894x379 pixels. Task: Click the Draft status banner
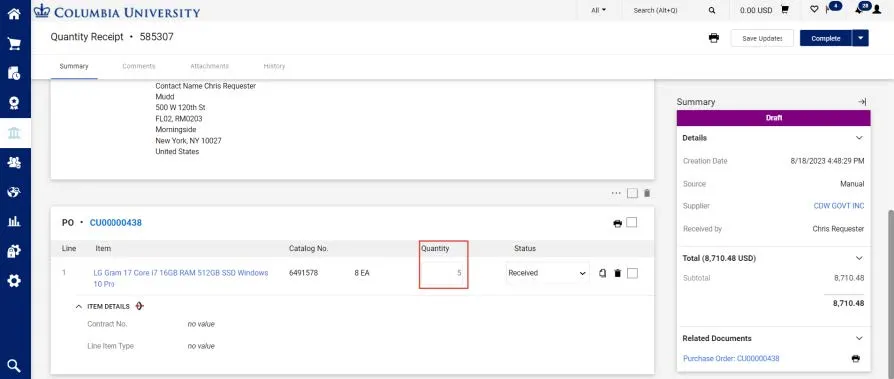coord(774,118)
